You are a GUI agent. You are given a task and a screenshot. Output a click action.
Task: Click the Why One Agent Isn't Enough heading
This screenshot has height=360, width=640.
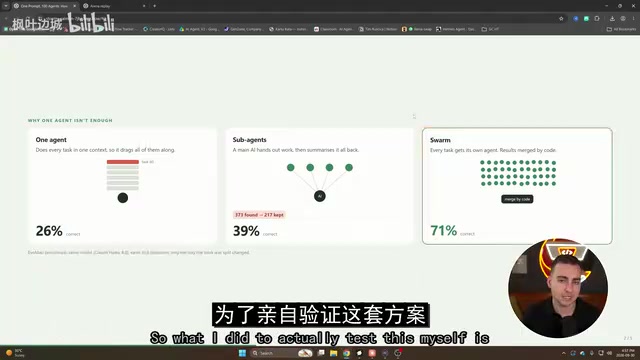pyautogui.click(x=70, y=120)
